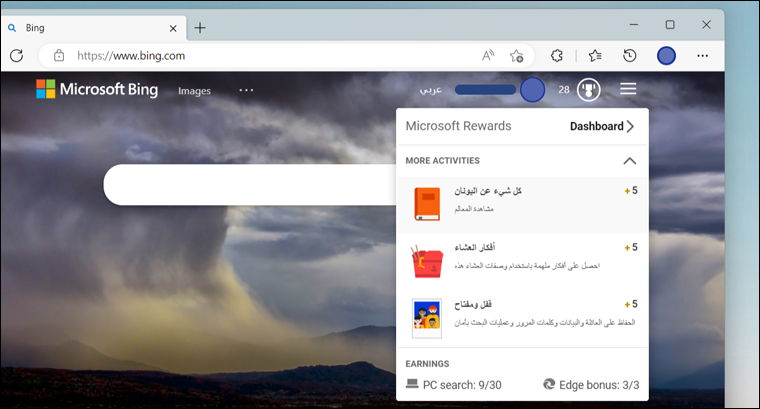Viewport: 760px width, 409px height.
Task: Open the Rewards Dashboard link
Action: (602, 126)
